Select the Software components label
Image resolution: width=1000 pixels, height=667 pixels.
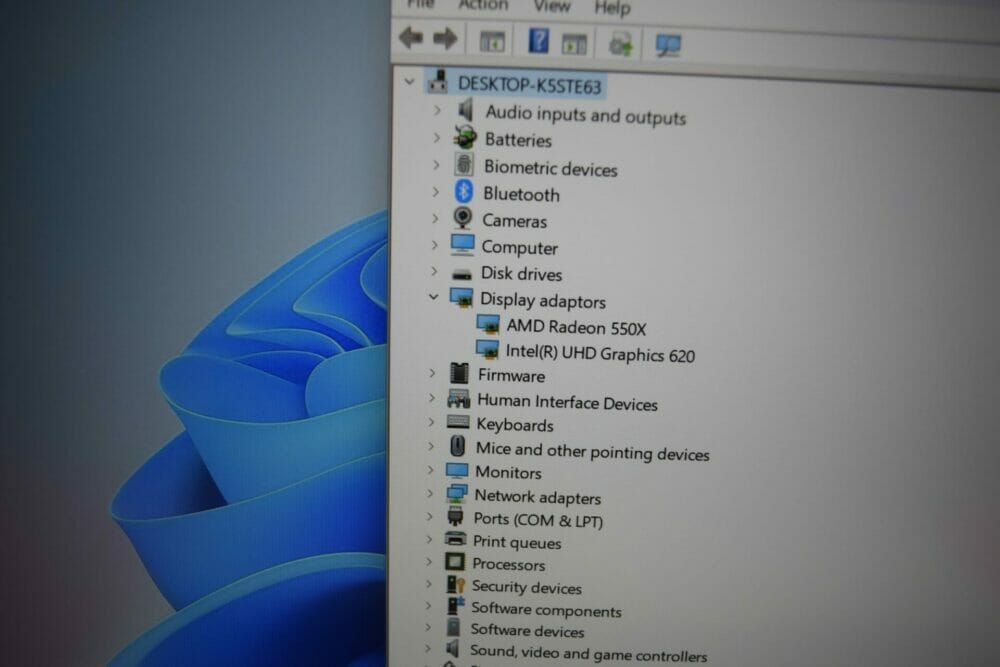click(x=546, y=610)
